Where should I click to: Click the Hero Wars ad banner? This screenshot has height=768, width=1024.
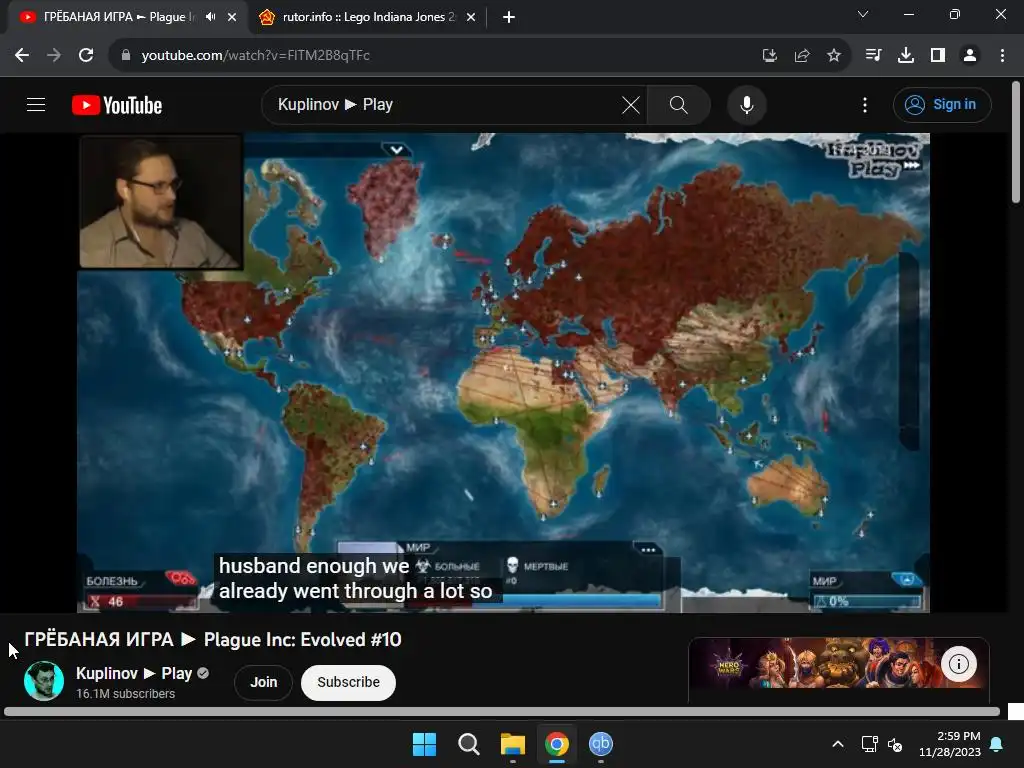point(839,665)
